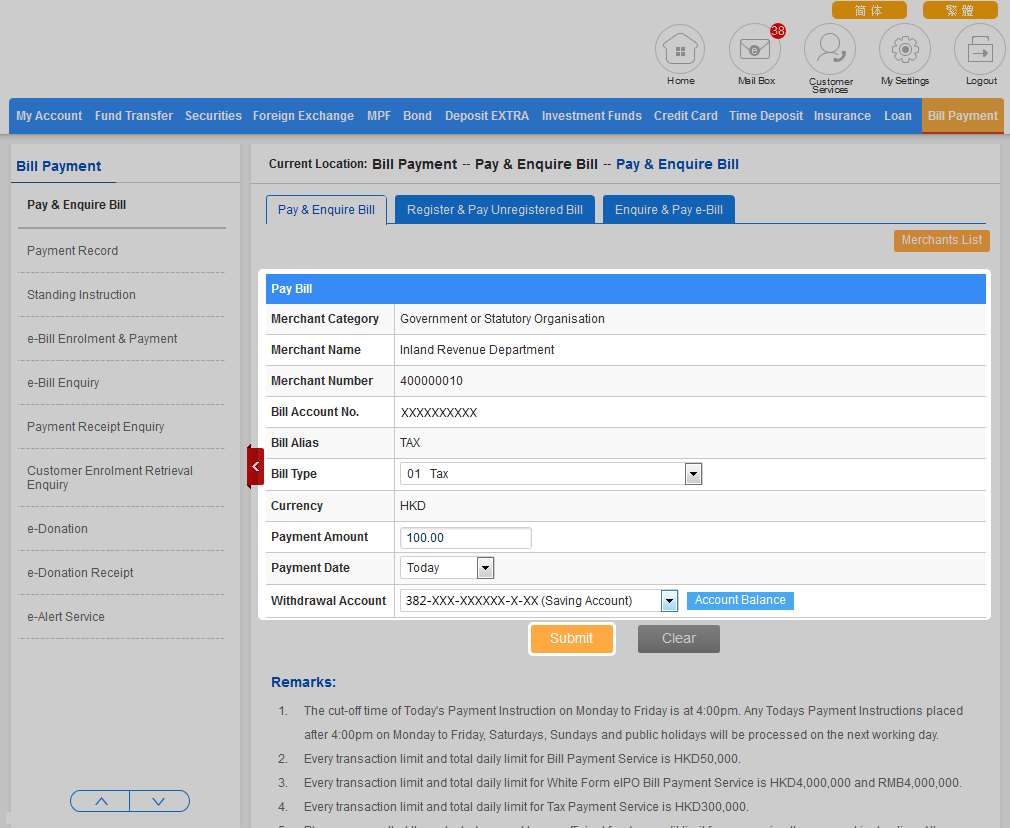This screenshot has height=828, width=1010.
Task: Collapse sidebar with red arrow handle
Action: 256,467
